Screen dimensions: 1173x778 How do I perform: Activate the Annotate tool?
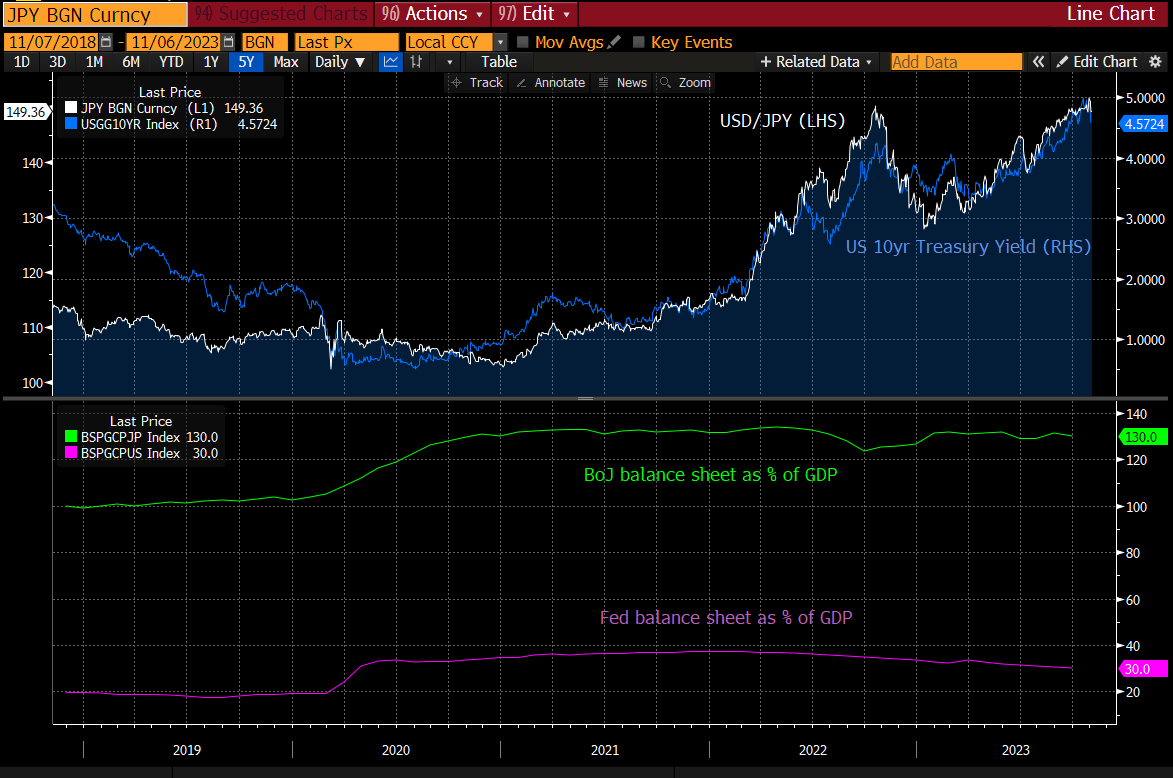pyautogui.click(x=551, y=83)
